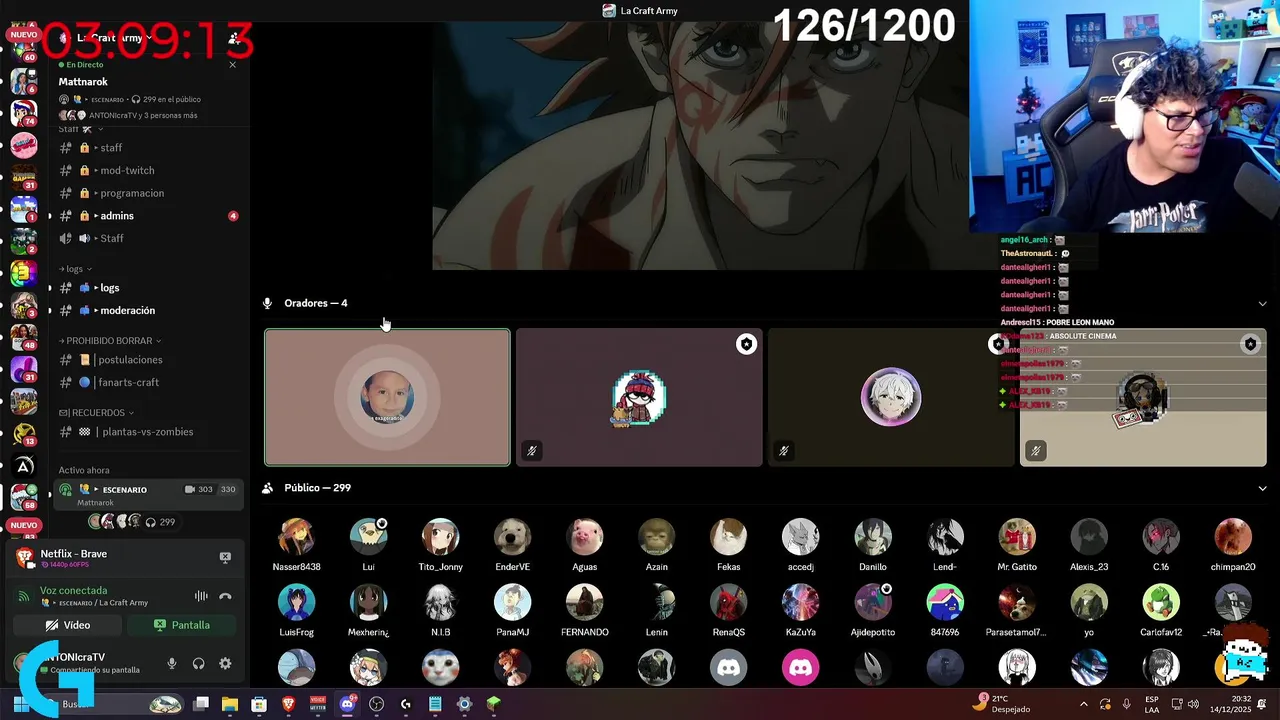Open Minecraft grass block taskbar icon
Viewport: 1280px width, 720px height.
[493, 704]
